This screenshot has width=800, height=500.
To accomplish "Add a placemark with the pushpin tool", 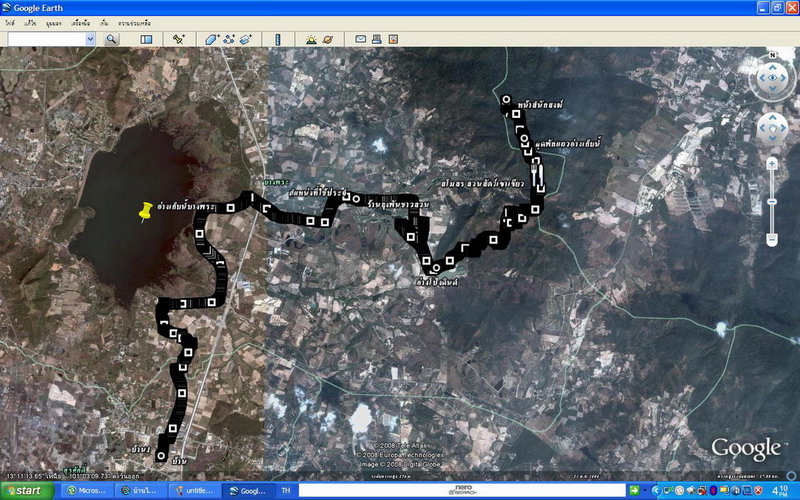I will click(179, 39).
